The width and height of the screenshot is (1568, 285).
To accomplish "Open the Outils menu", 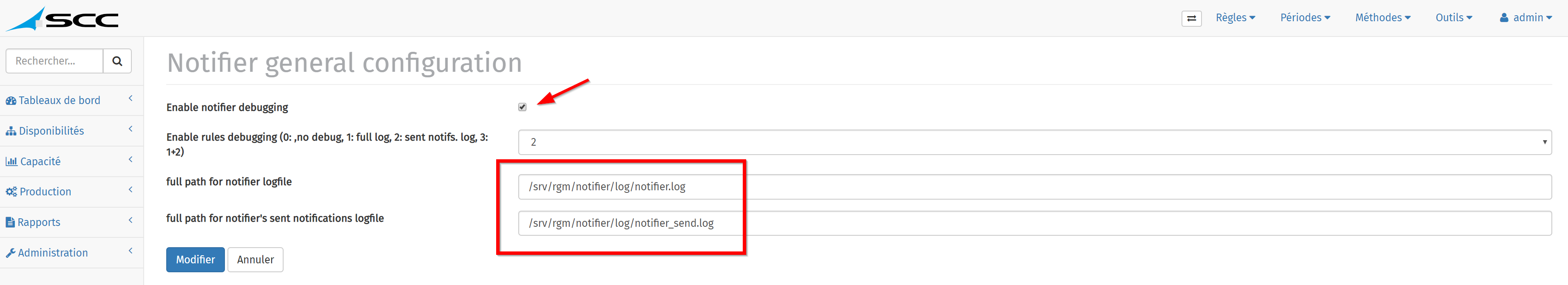I will tap(1454, 17).
